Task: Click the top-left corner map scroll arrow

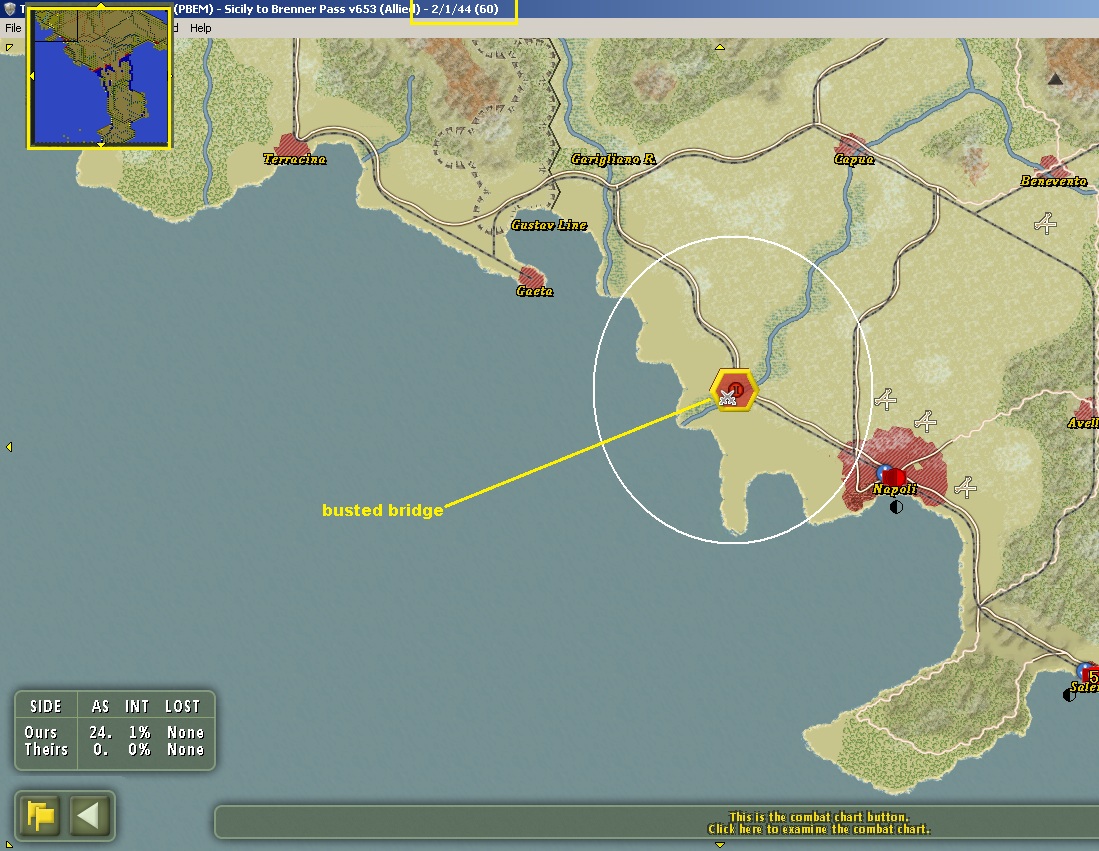Action: point(9,48)
